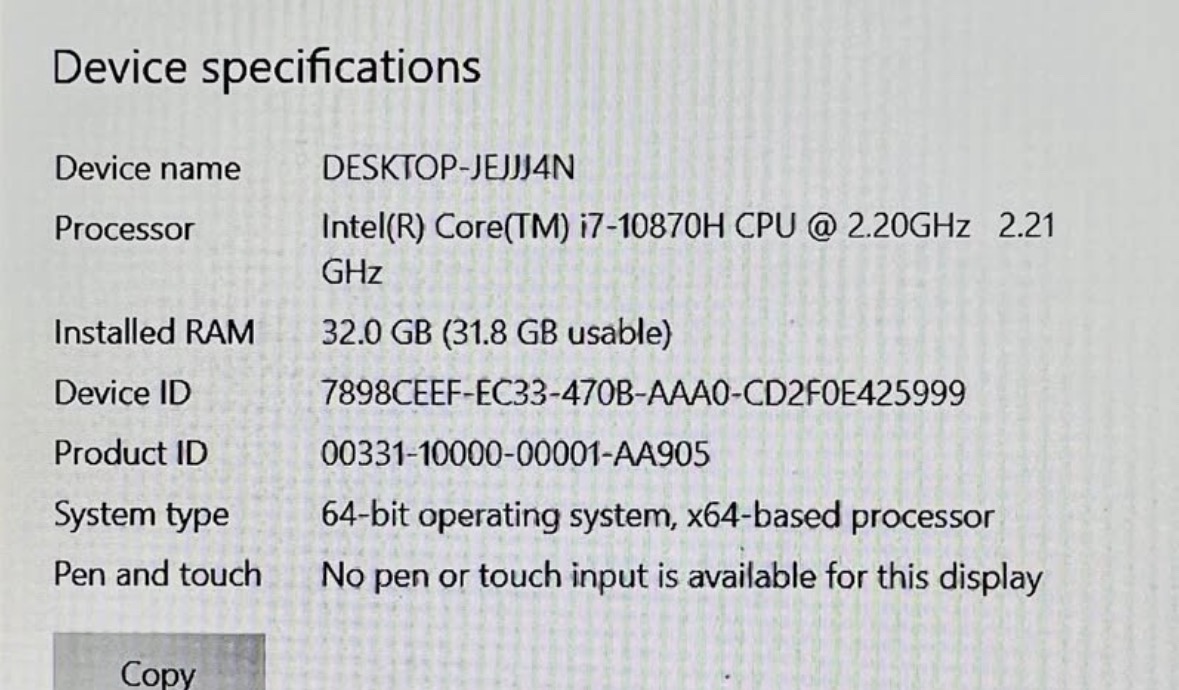Click the DESKTOP-JEJJJ4N device name value
Viewport: 1179px width, 690px height.
pyautogui.click(x=448, y=168)
